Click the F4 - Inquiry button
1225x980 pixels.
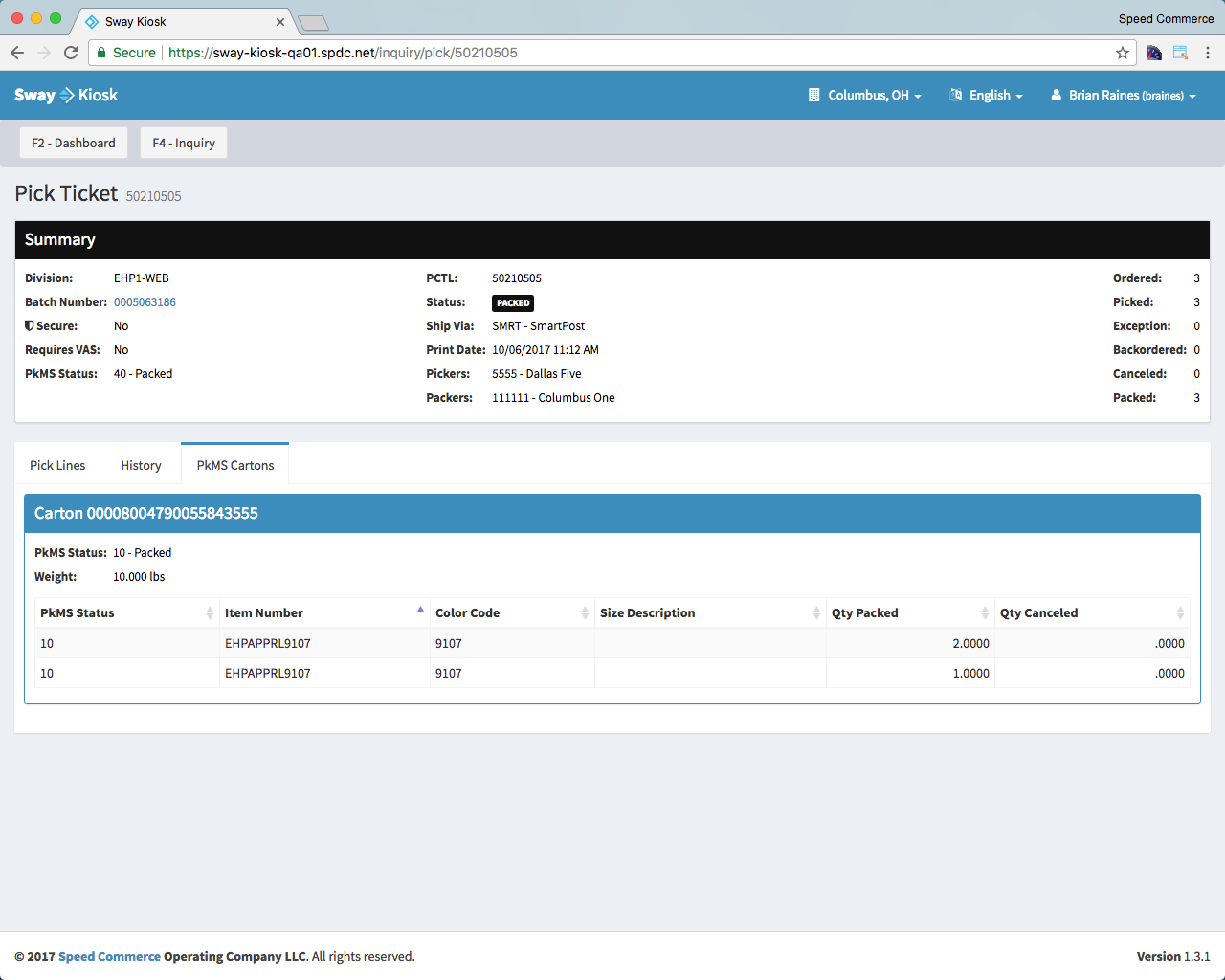pos(184,143)
